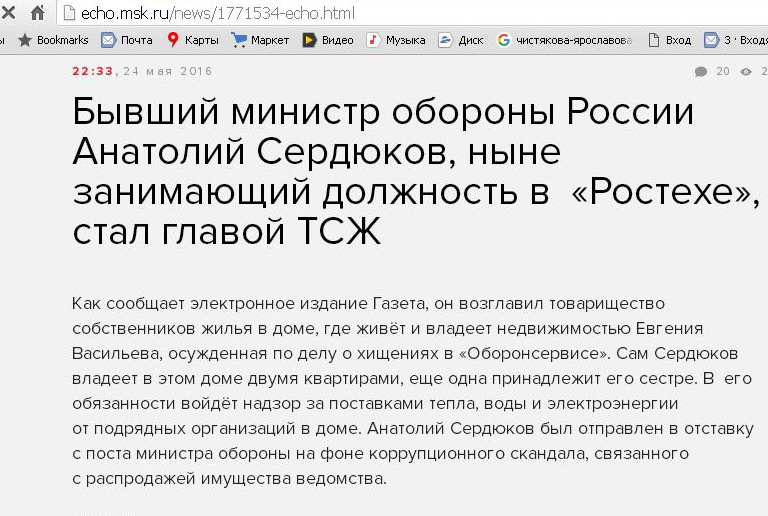
Task: Open the Bookmarks star item
Action: tap(53, 40)
